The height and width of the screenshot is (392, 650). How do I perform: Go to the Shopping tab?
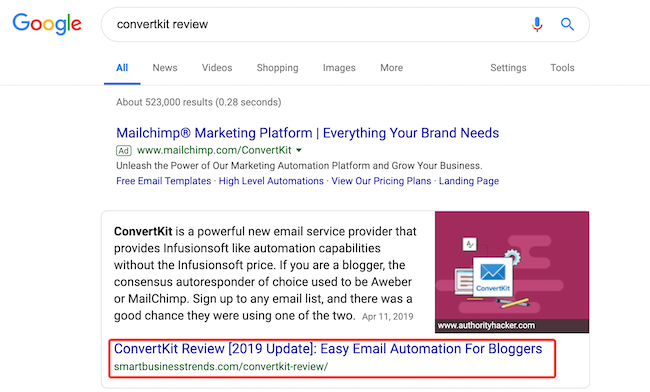(277, 68)
